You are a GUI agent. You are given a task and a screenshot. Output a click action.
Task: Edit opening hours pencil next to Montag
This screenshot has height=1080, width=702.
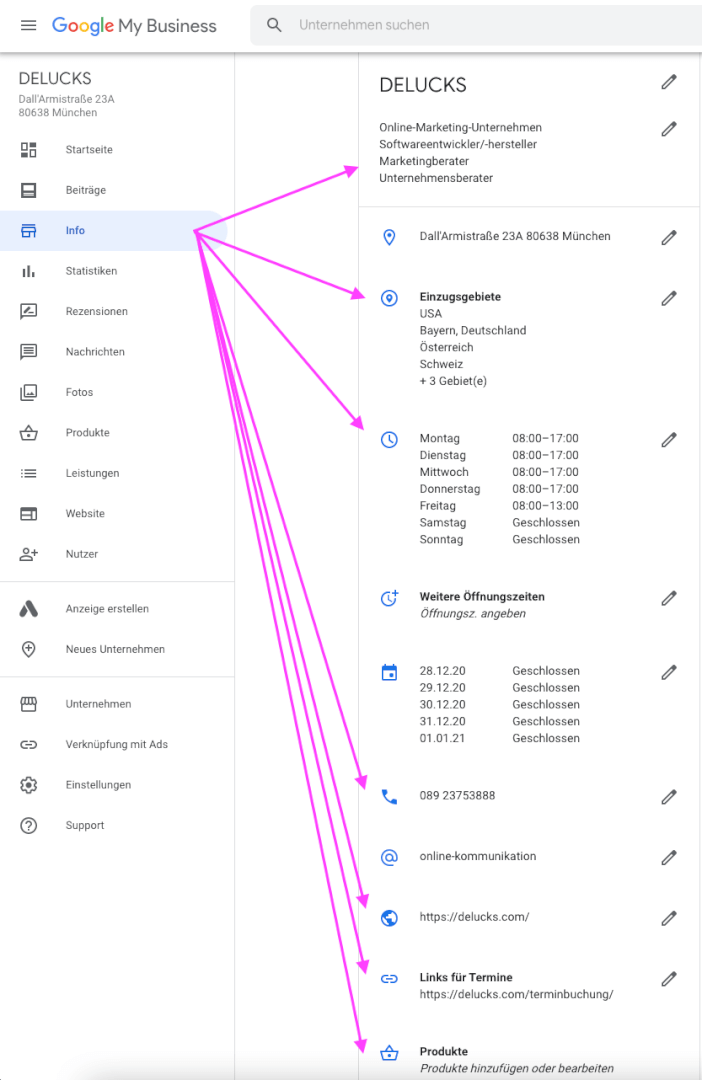click(669, 439)
